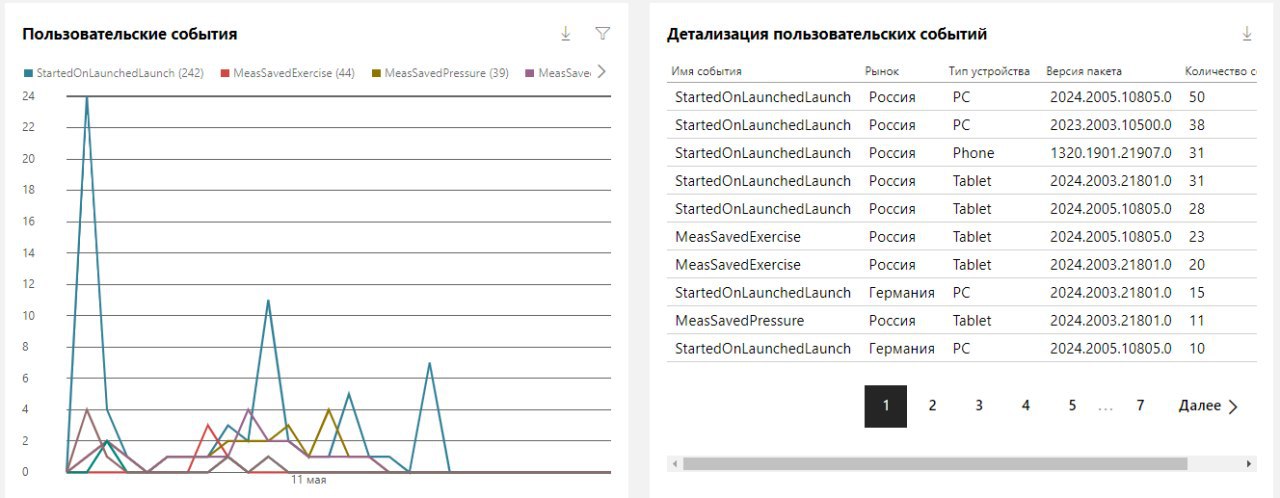Image resolution: width=1280 pixels, height=498 pixels.
Task: Open the filter for the events chart
Action: coord(602,33)
